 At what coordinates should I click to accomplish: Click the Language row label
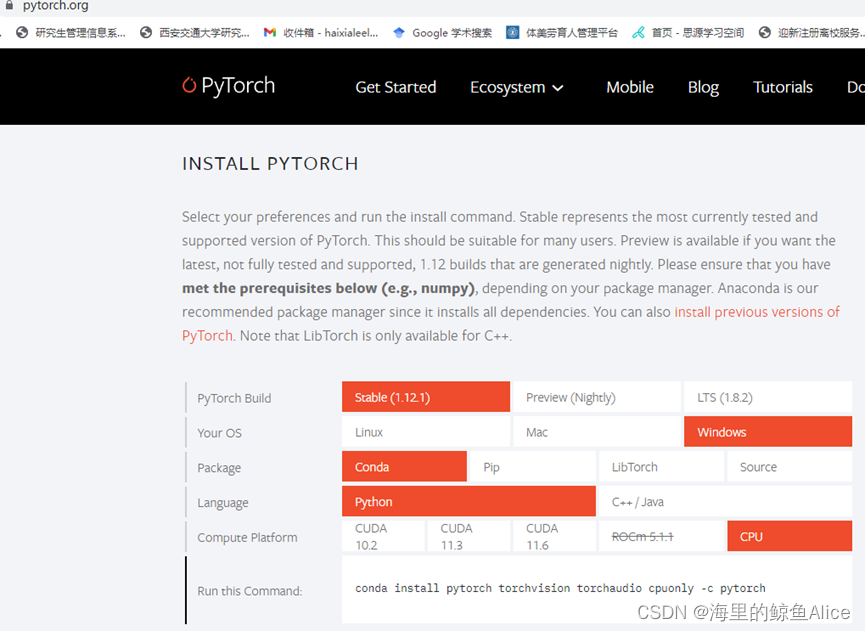[223, 502]
